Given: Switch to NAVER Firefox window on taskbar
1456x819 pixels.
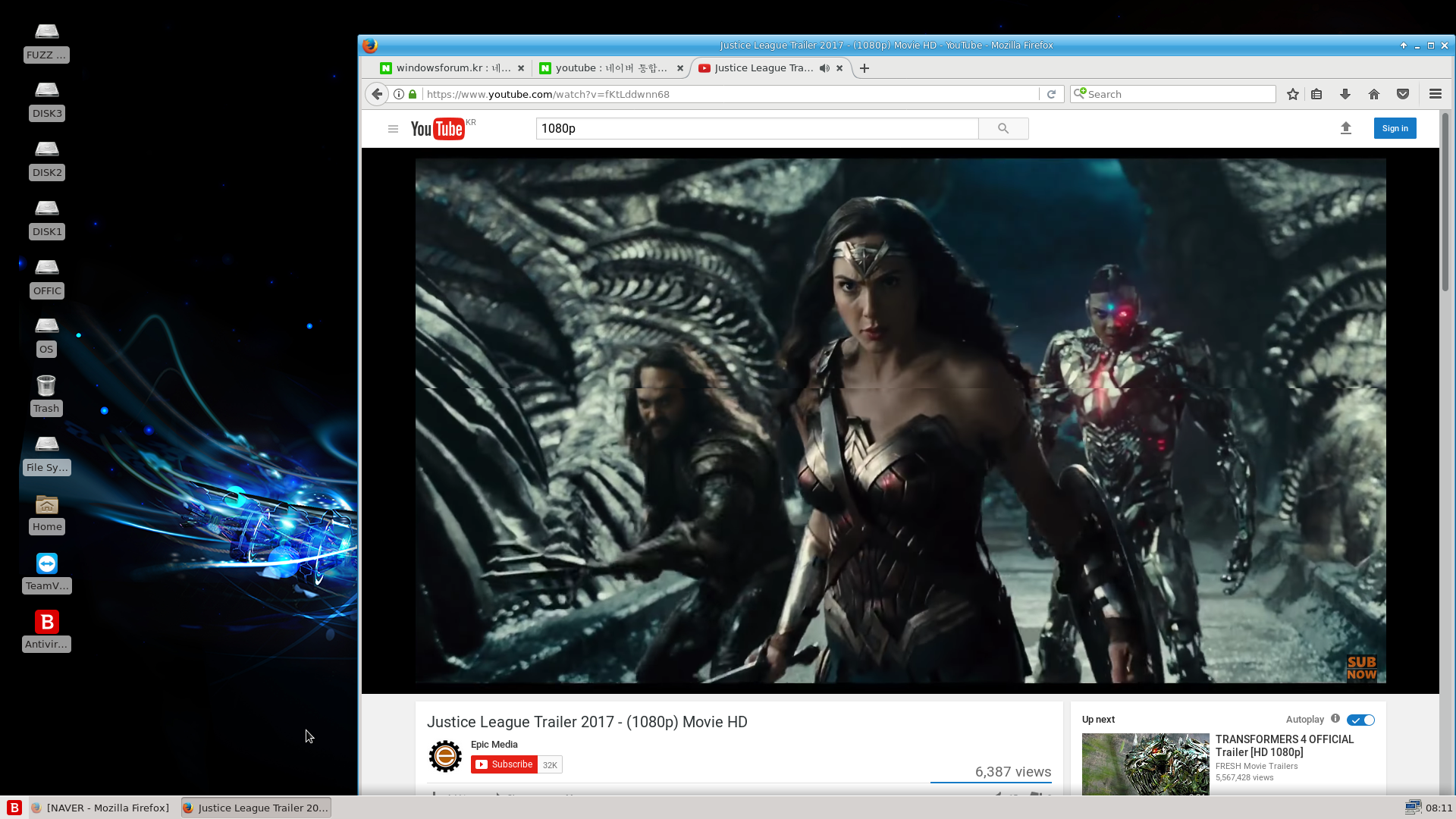Looking at the screenshot, I should pos(101,808).
